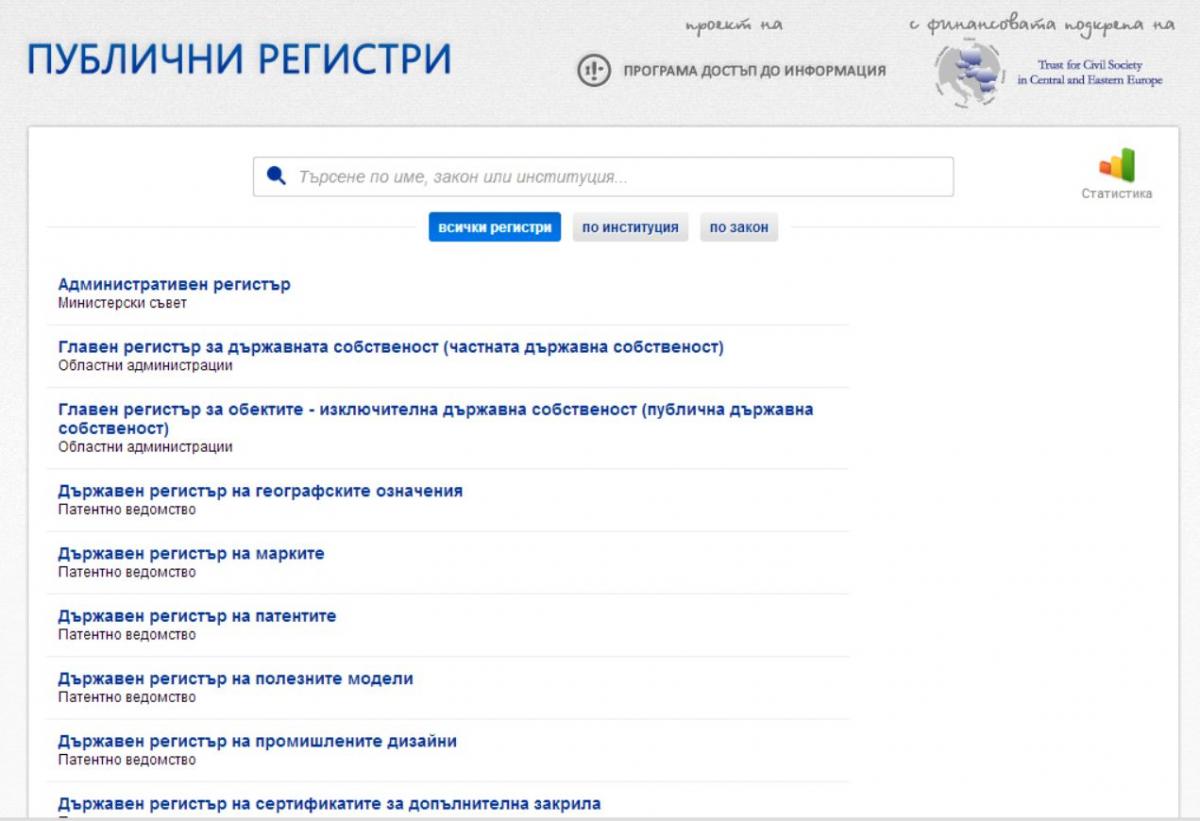
Task: Click Патентно ведомство under географските означения
Action: click(127, 510)
